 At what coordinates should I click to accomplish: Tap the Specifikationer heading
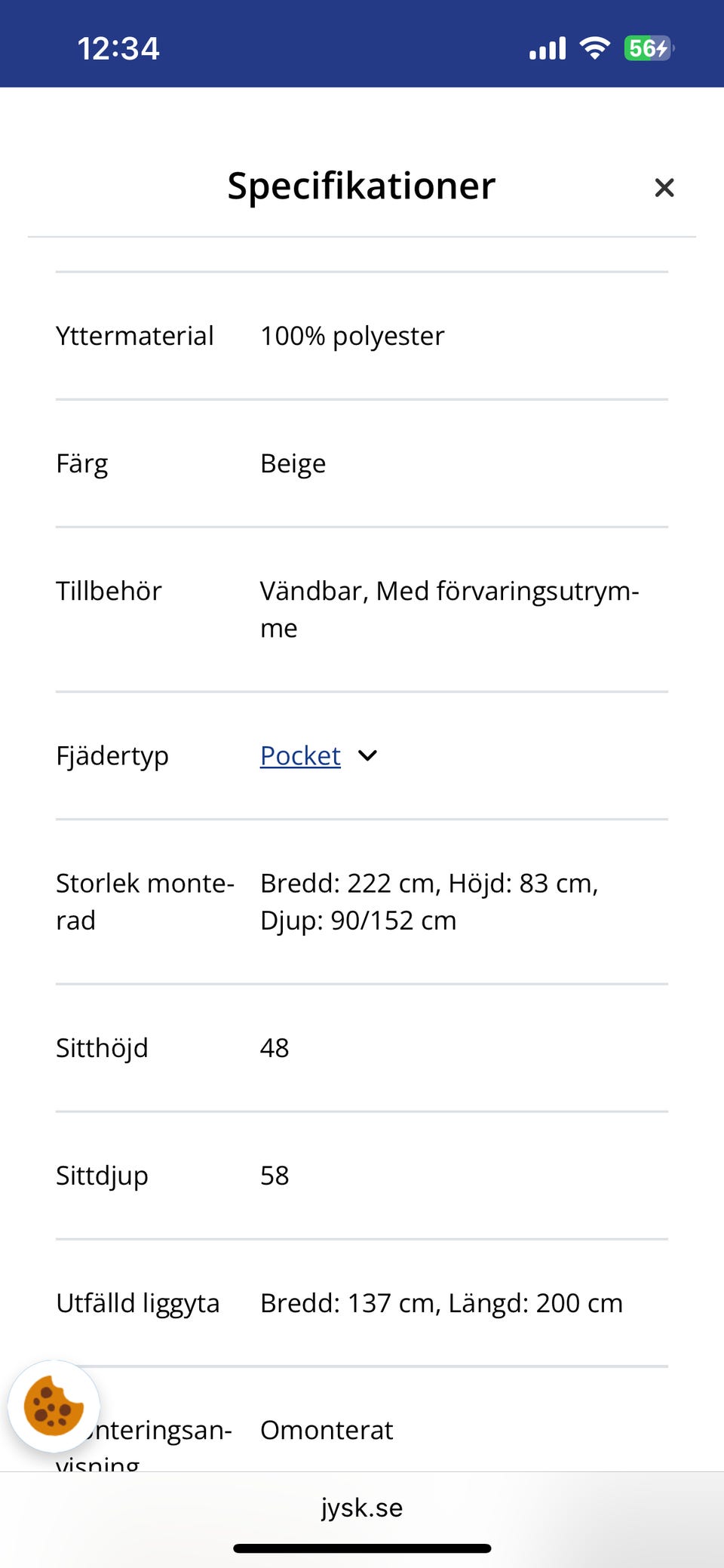pyautogui.click(x=361, y=186)
